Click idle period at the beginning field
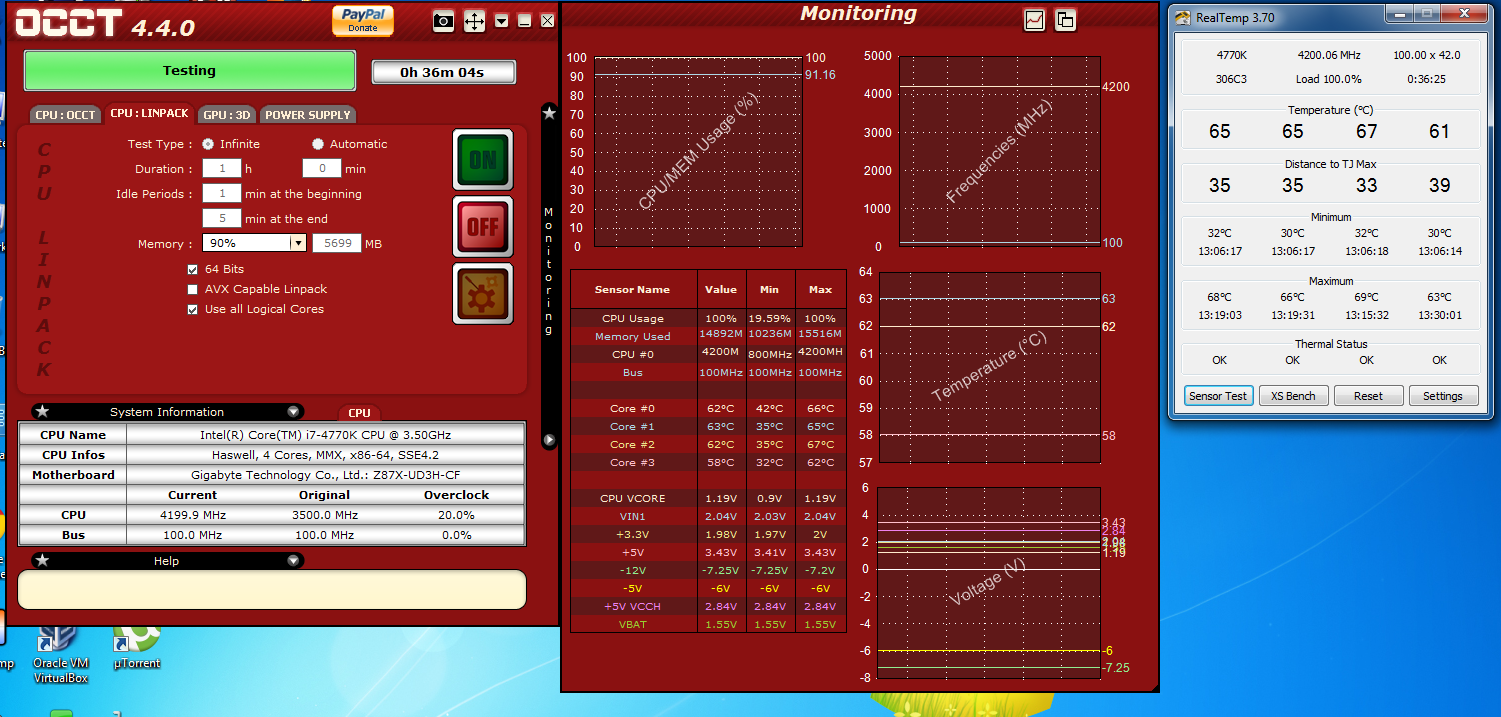Image resolution: width=1501 pixels, height=717 pixels. coord(222,193)
